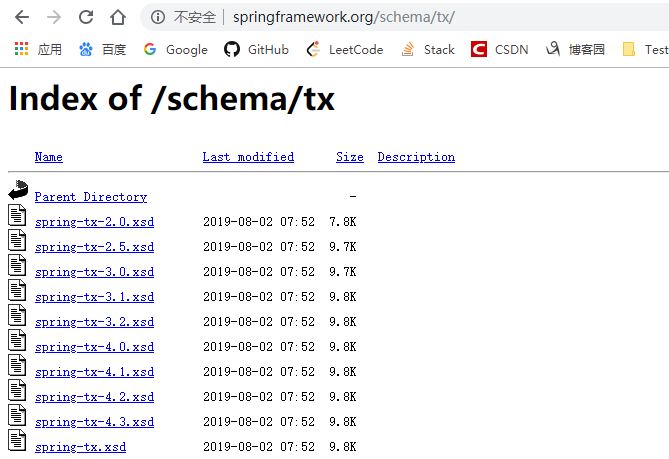Sort listing by Name column header
Image resolution: width=669 pixels, height=459 pixels.
[x=48, y=157]
